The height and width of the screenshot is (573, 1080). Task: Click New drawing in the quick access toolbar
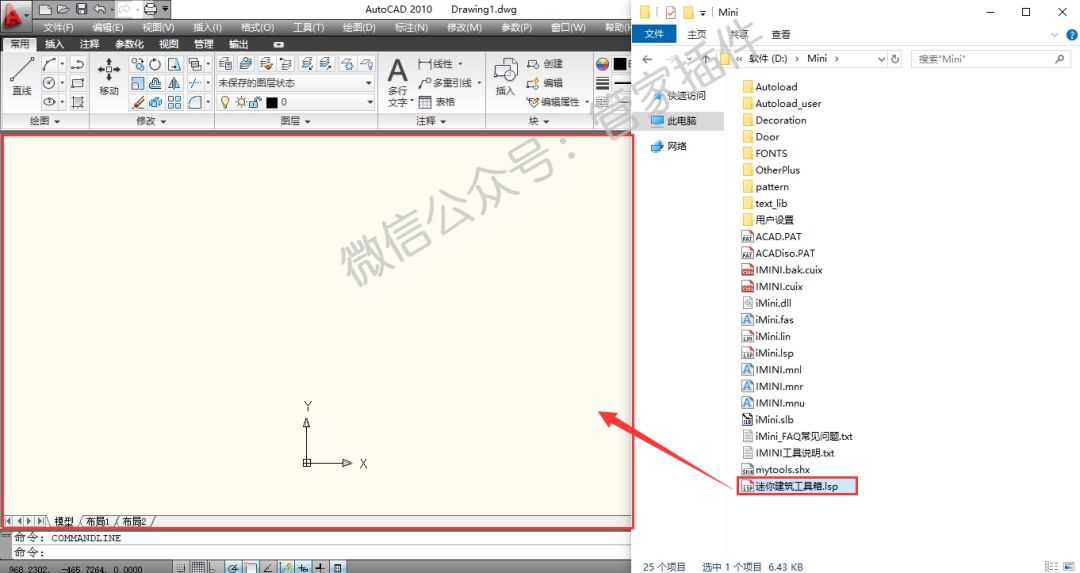pos(45,9)
